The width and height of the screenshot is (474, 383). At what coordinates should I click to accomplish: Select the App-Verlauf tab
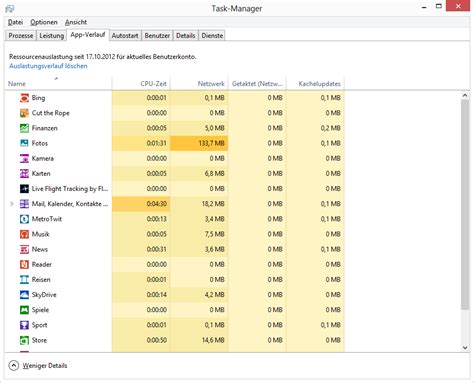(x=88, y=35)
